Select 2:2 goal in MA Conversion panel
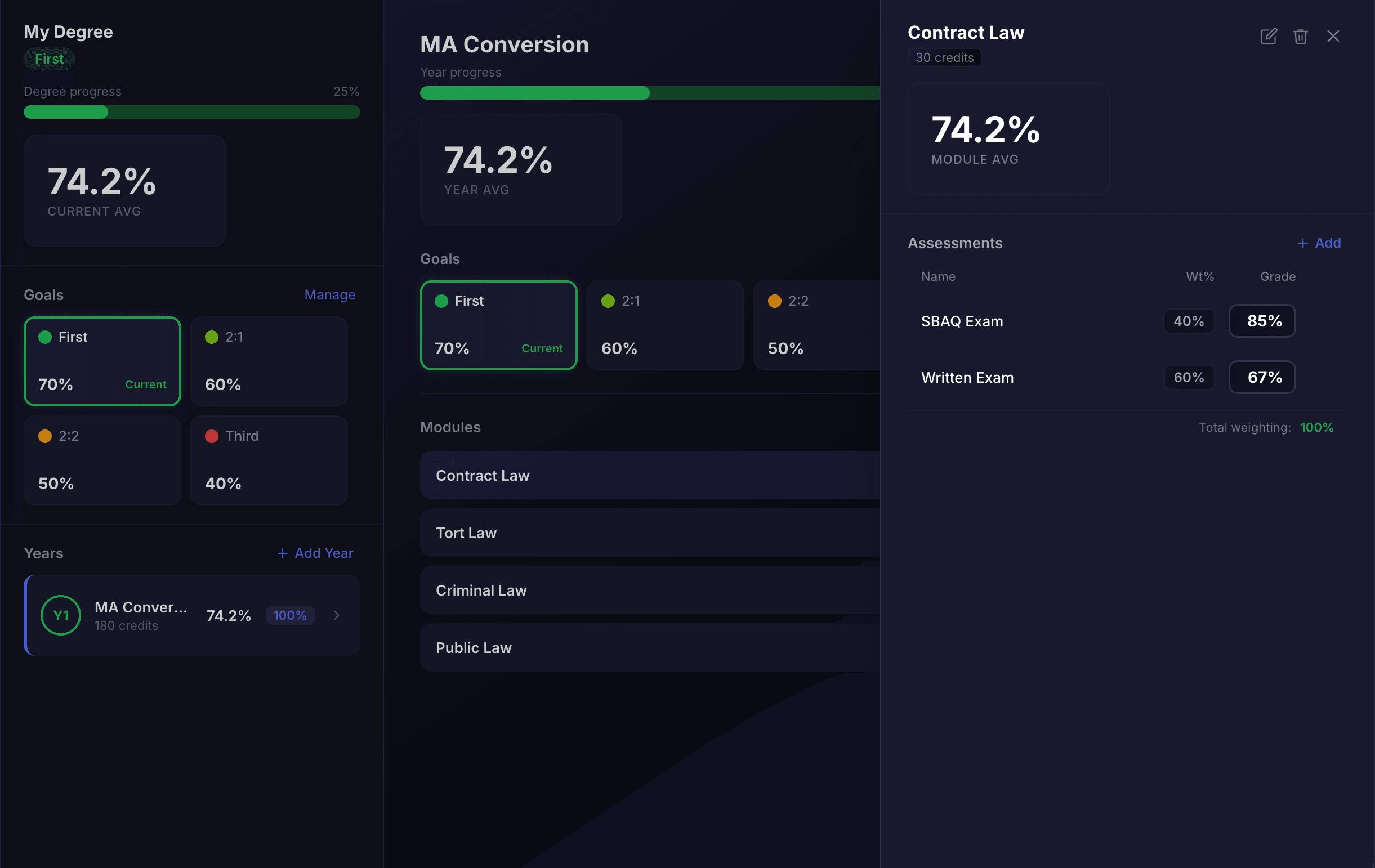Image resolution: width=1375 pixels, height=868 pixels. (816, 325)
